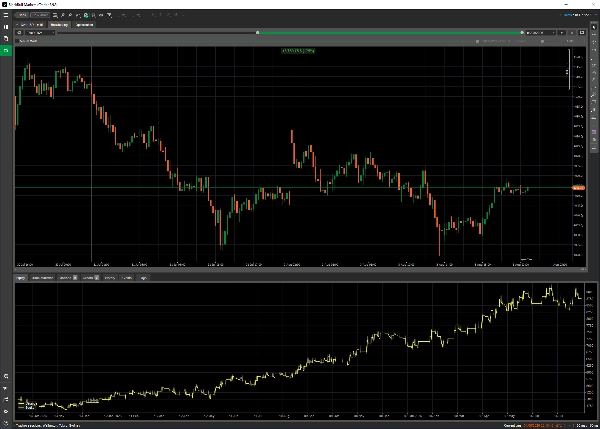Click the orange current price marker on the price axis
The image size is (600, 429).
tap(578, 188)
